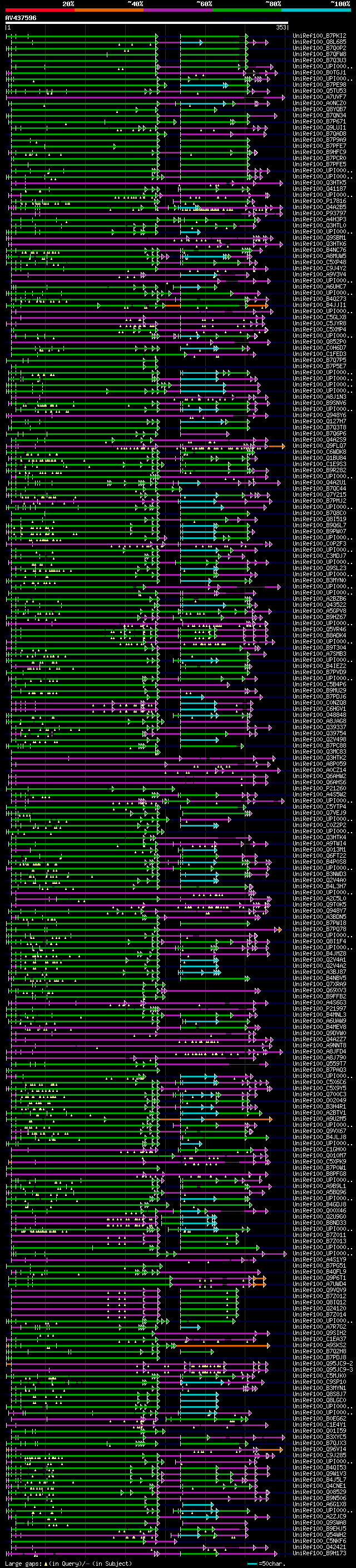The height and width of the screenshot is (1568, 356).
Task: Open hit UniRef100_Q8L685
Action: (x=319, y=42)
